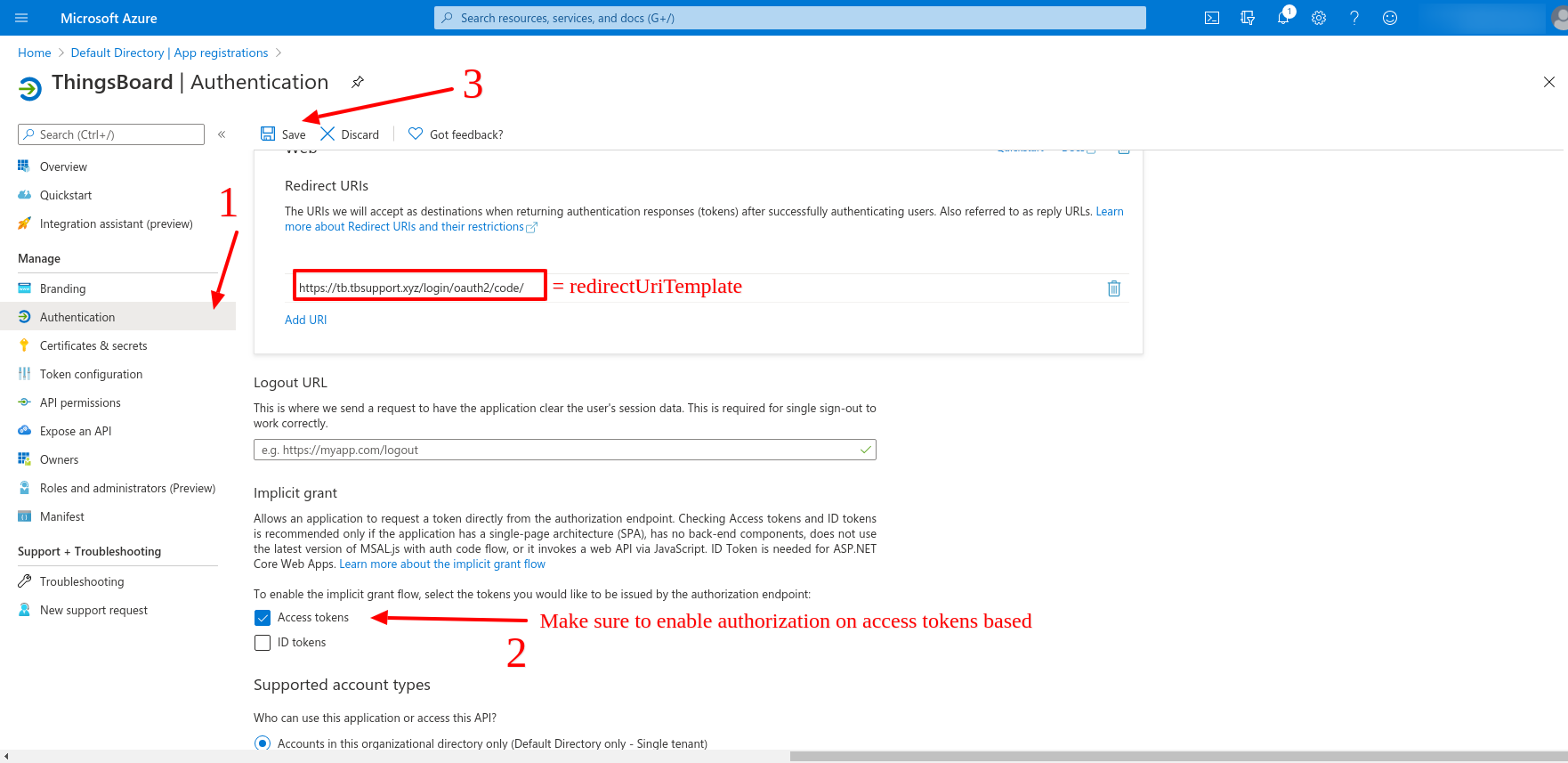
Task: Click the feedback smiley icon
Action: (x=1390, y=18)
